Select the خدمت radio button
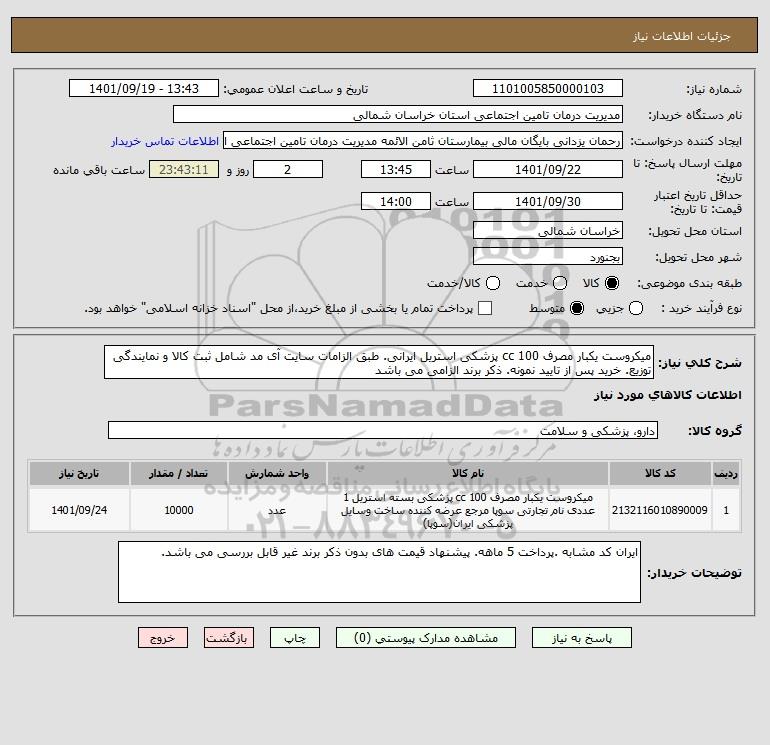This screenshot has width=770, height=745. click(560, 283)
